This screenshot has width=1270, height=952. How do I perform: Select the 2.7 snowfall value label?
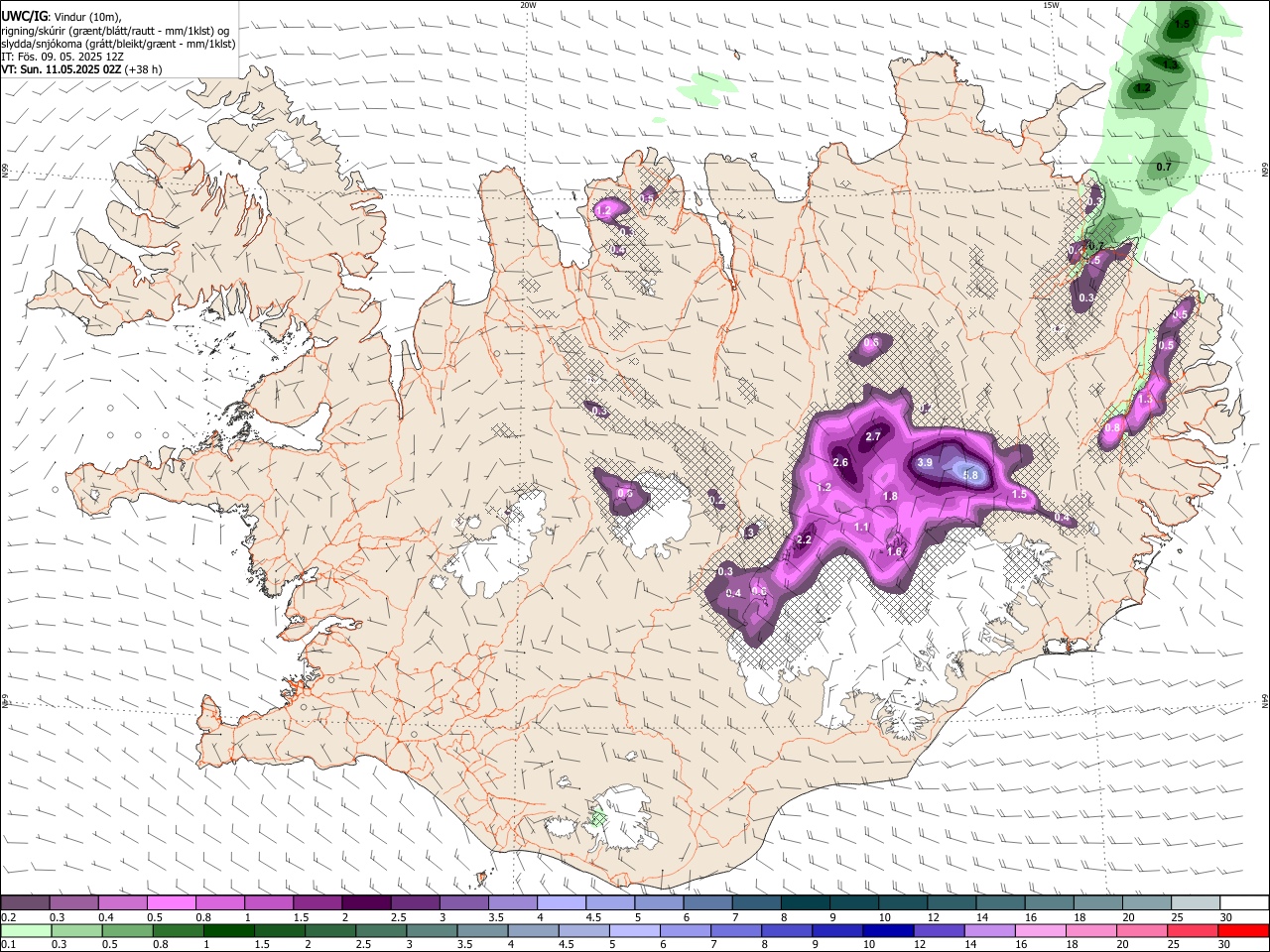(x=873, y=437)
